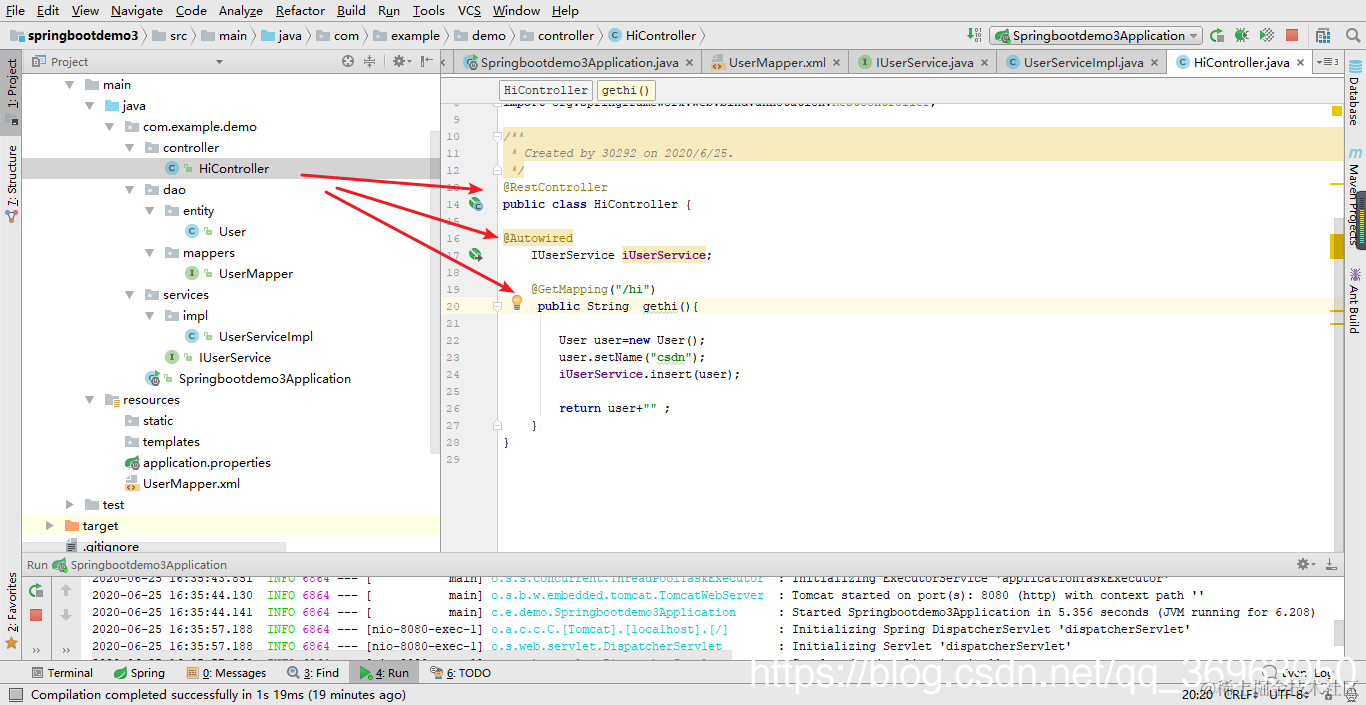1366x705 pixels.
Task: Move up stack trace arrow in Run panel
Action: 67,590
